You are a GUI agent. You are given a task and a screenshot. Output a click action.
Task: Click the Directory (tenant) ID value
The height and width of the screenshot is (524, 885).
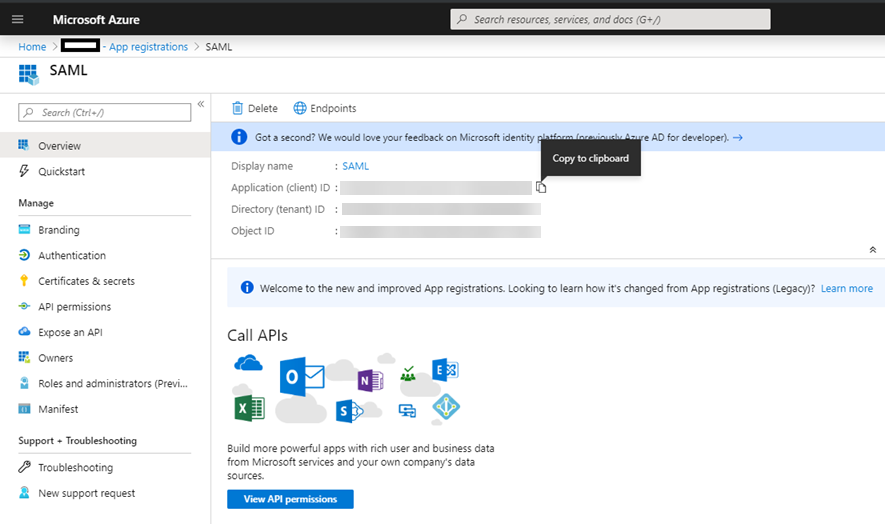(441, 209)
